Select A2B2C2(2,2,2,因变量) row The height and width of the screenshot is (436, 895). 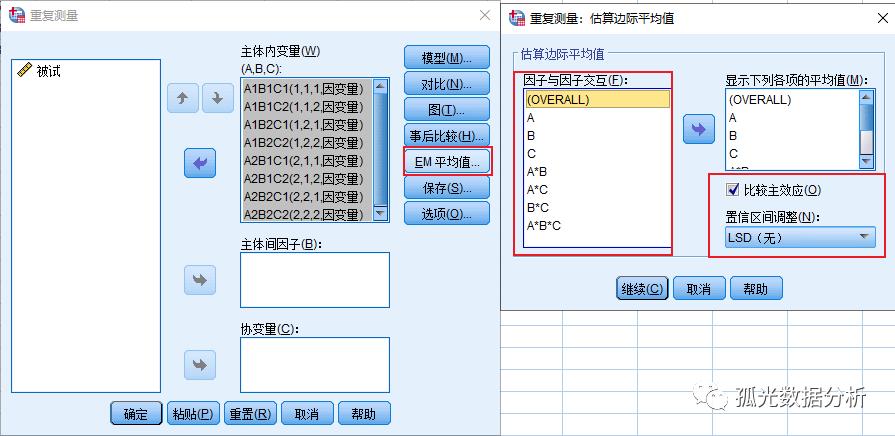pos(307,214)
